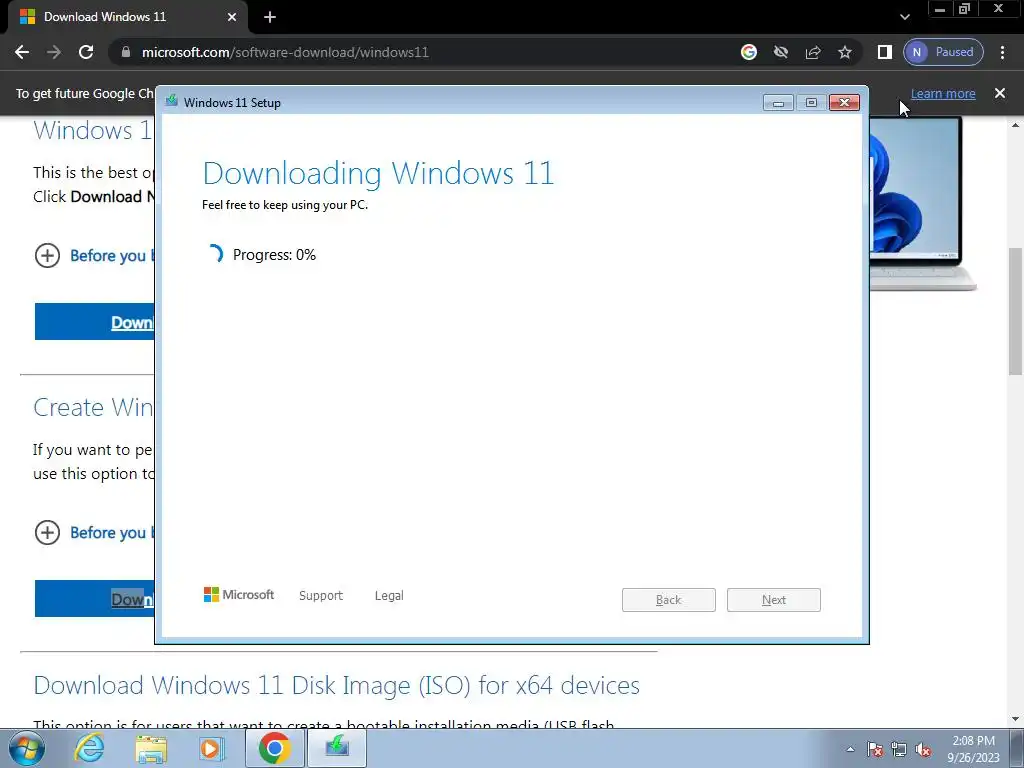This screenshot has width=1024, height=768.
Task: Close the Windows 11 Setup dialog
Action: pos(844,103)
